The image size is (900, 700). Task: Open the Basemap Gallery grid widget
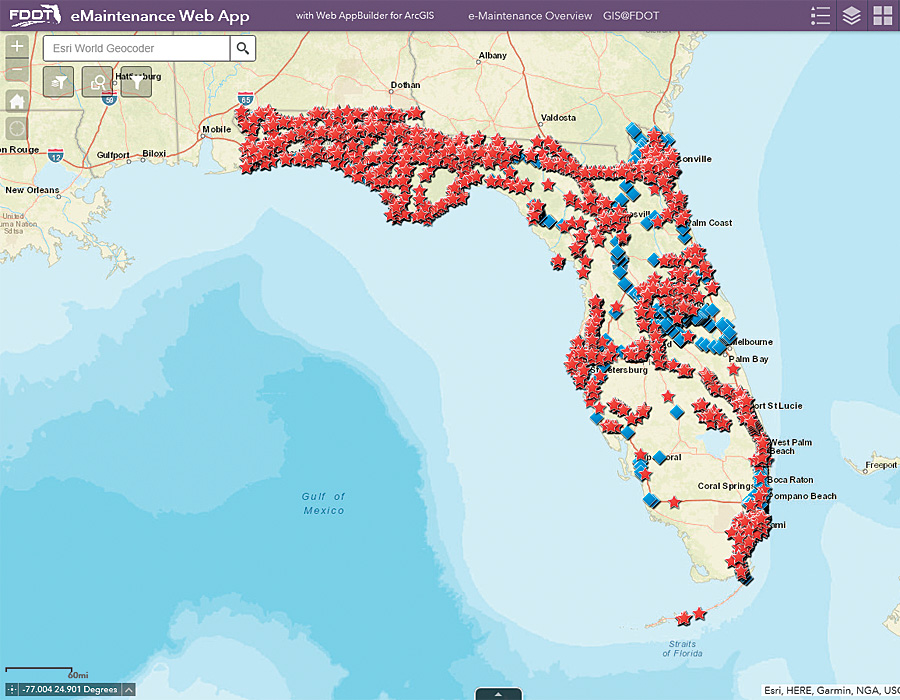tap(883, 15)
